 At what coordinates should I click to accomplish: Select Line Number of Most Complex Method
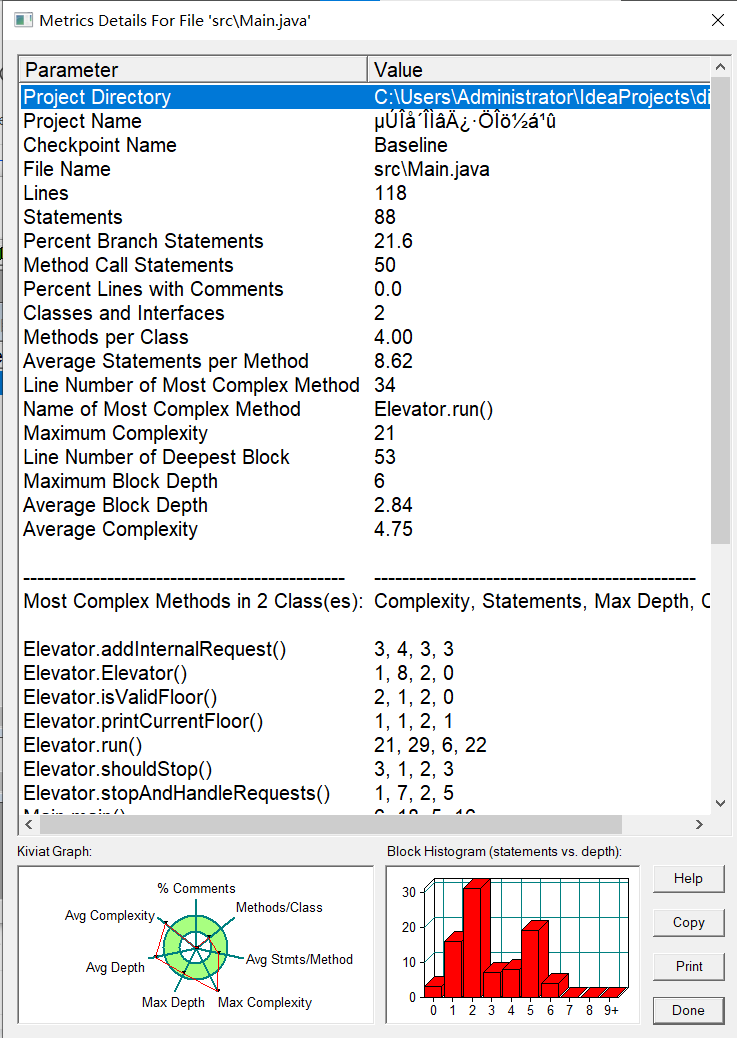tap(365, 385)
